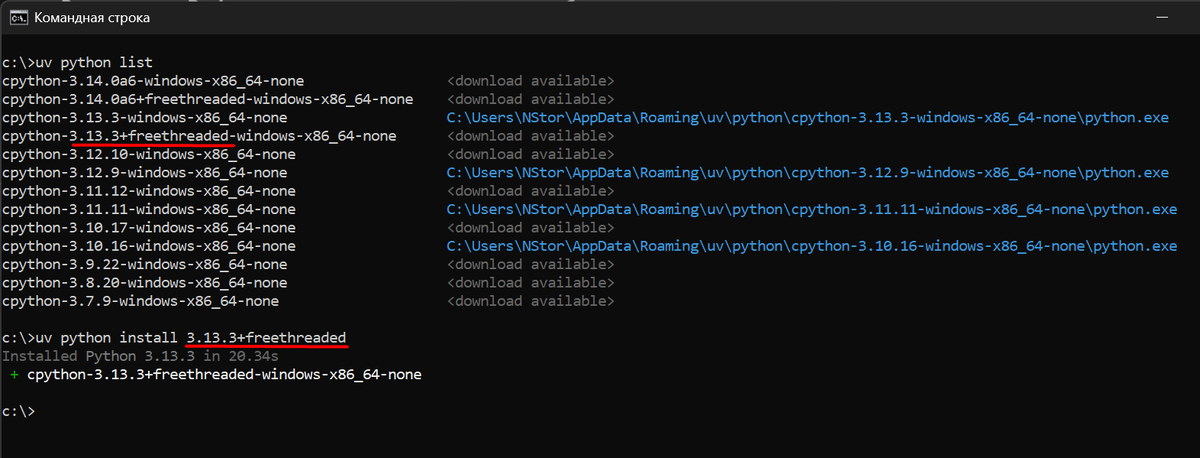The image size is (1200, 458).
Task: Open the cpython-3.13.3 python.exe path
Action: [x=807, y=117]
